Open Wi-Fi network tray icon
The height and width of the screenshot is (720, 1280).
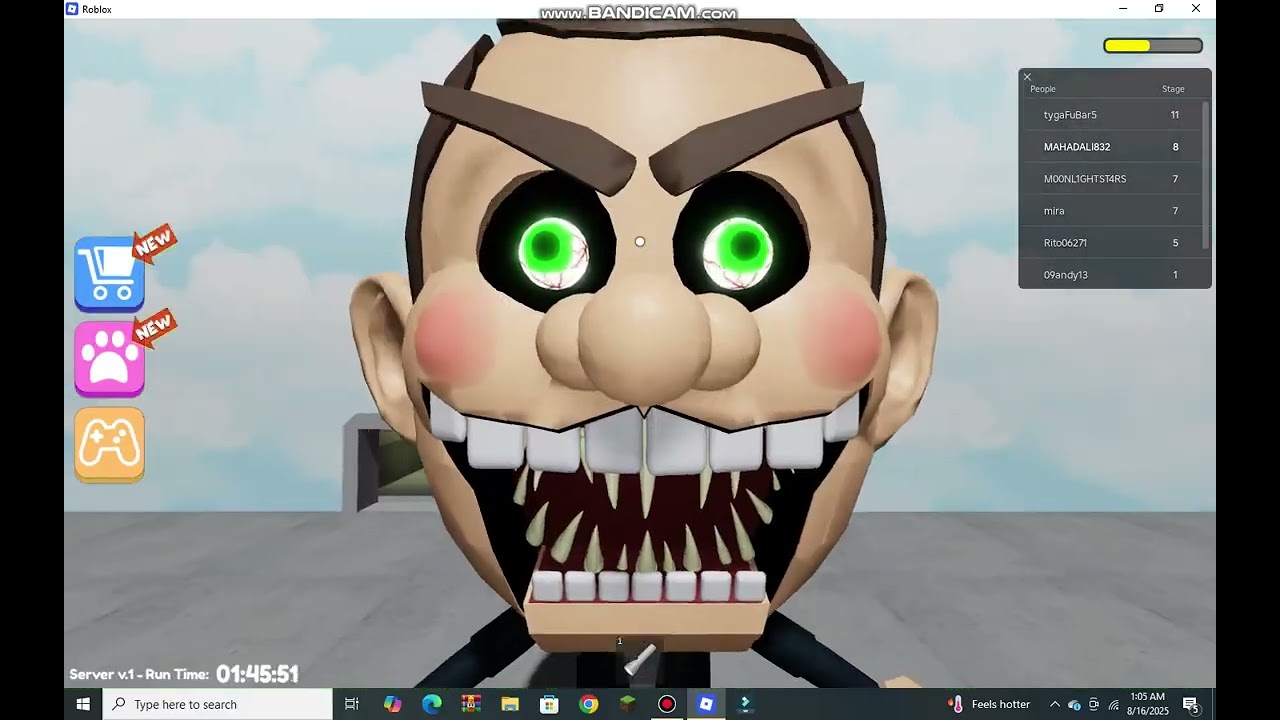[x=1113, y=705]
